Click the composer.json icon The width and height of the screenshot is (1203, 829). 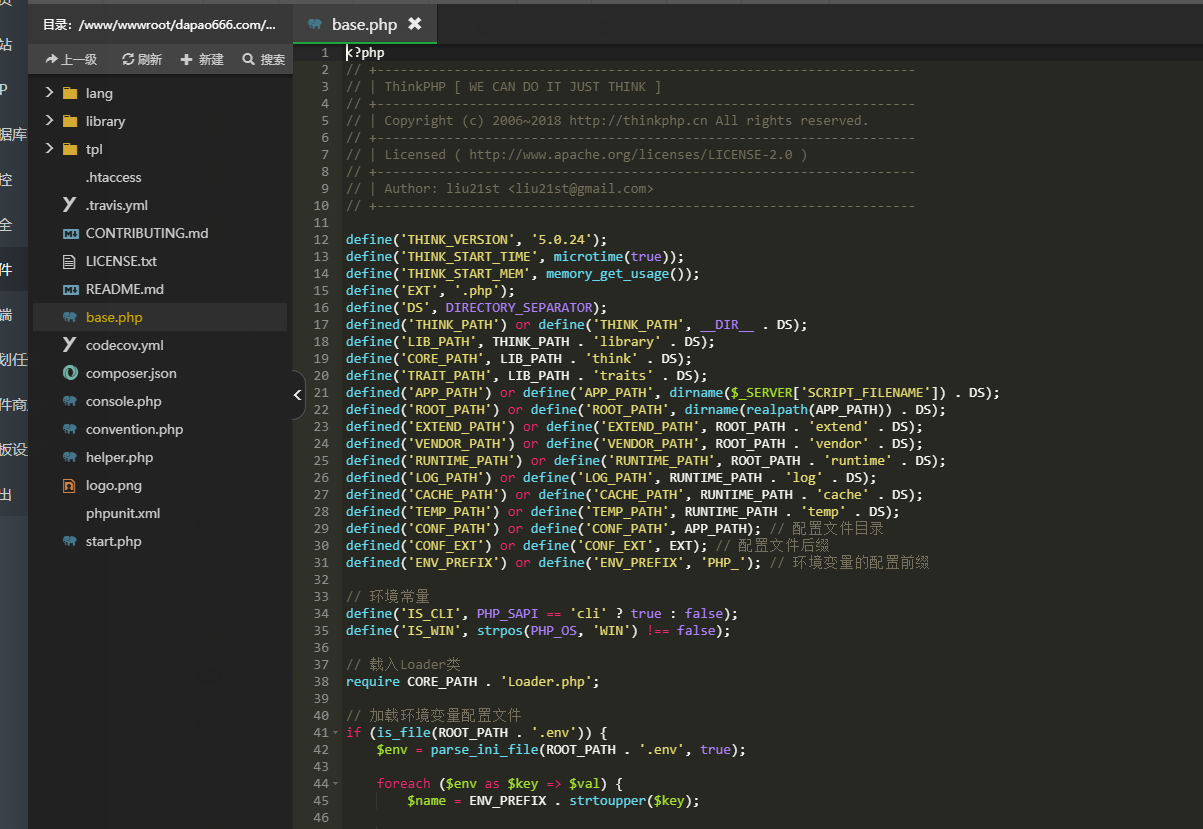click(x=70, y=373)
